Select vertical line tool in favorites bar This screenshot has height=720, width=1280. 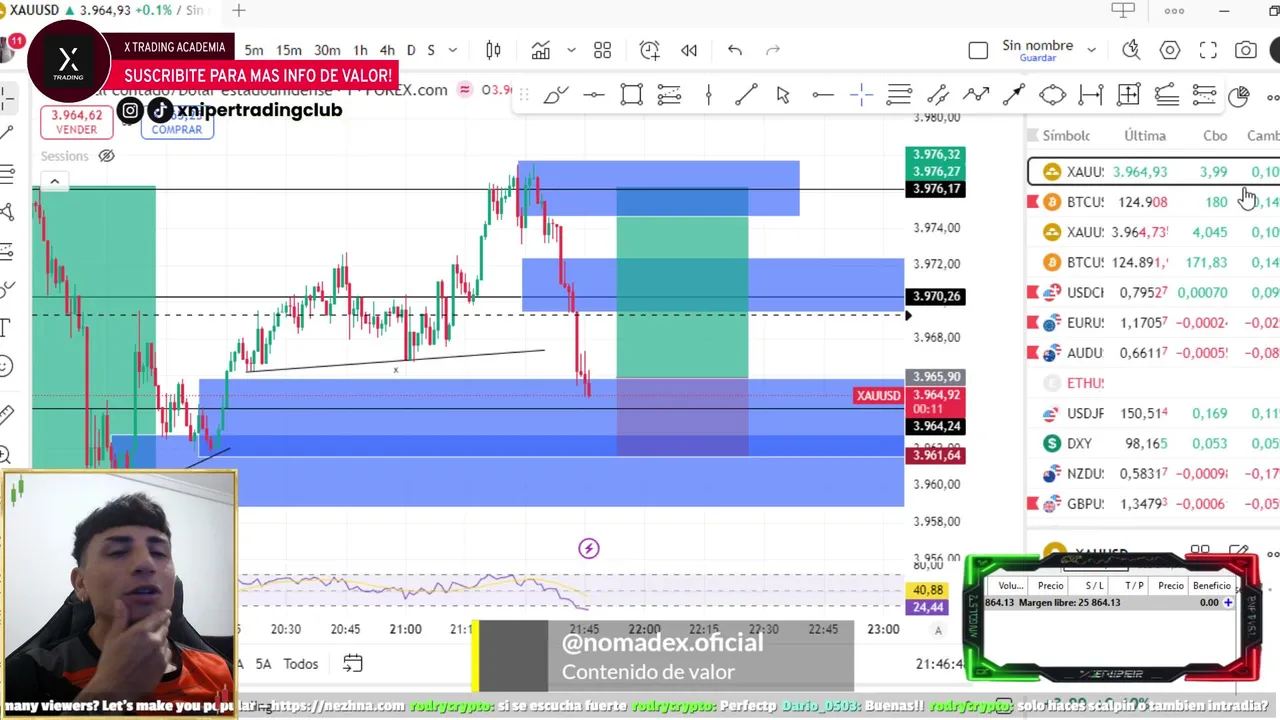[x=708, y=95]
